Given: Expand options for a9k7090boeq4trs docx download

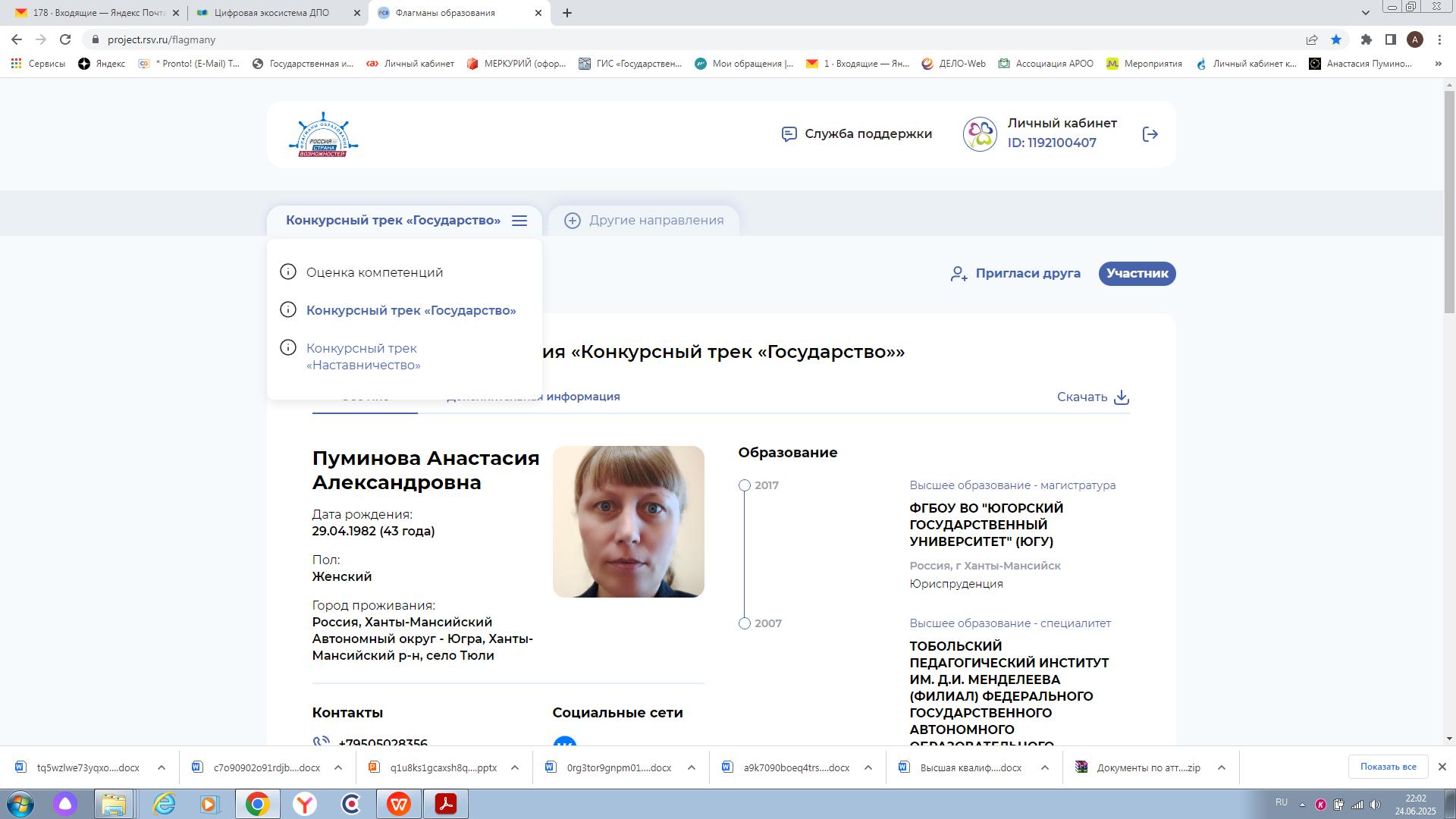Looking at the screenshot, I should pyautogui.click(x=868, y=767).
